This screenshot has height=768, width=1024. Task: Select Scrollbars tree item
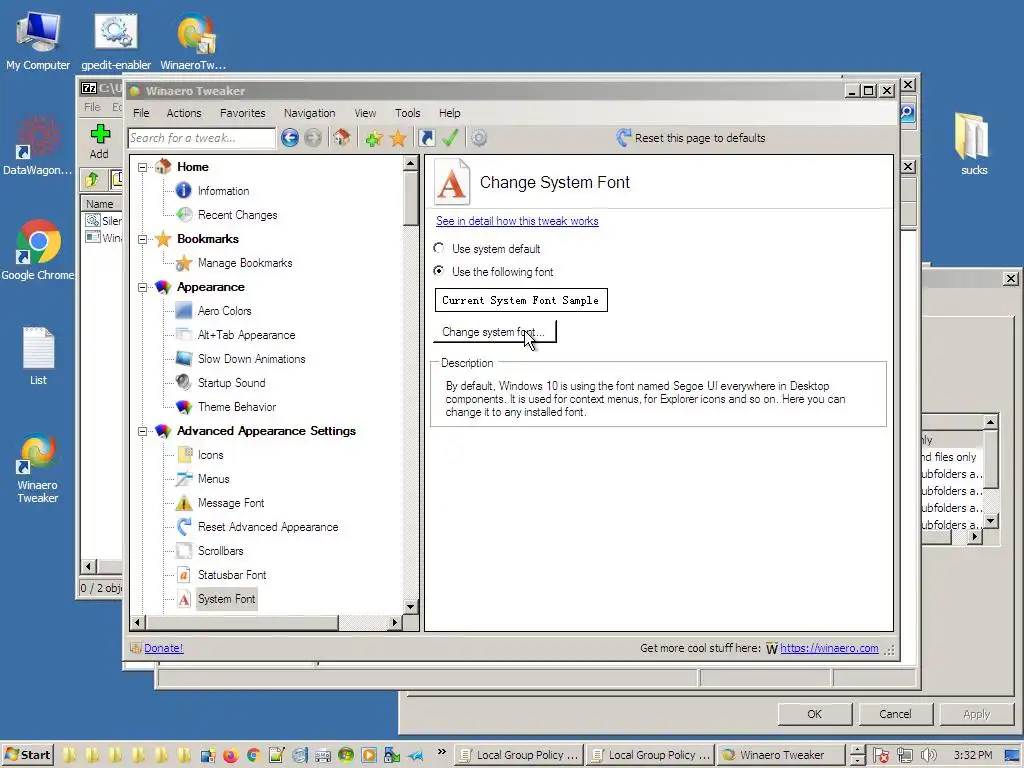coord(220,551)
